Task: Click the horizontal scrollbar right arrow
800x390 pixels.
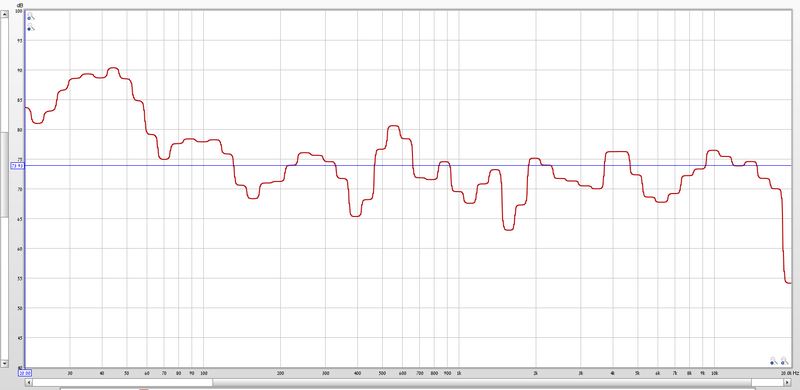Action: tap(788, 382)
